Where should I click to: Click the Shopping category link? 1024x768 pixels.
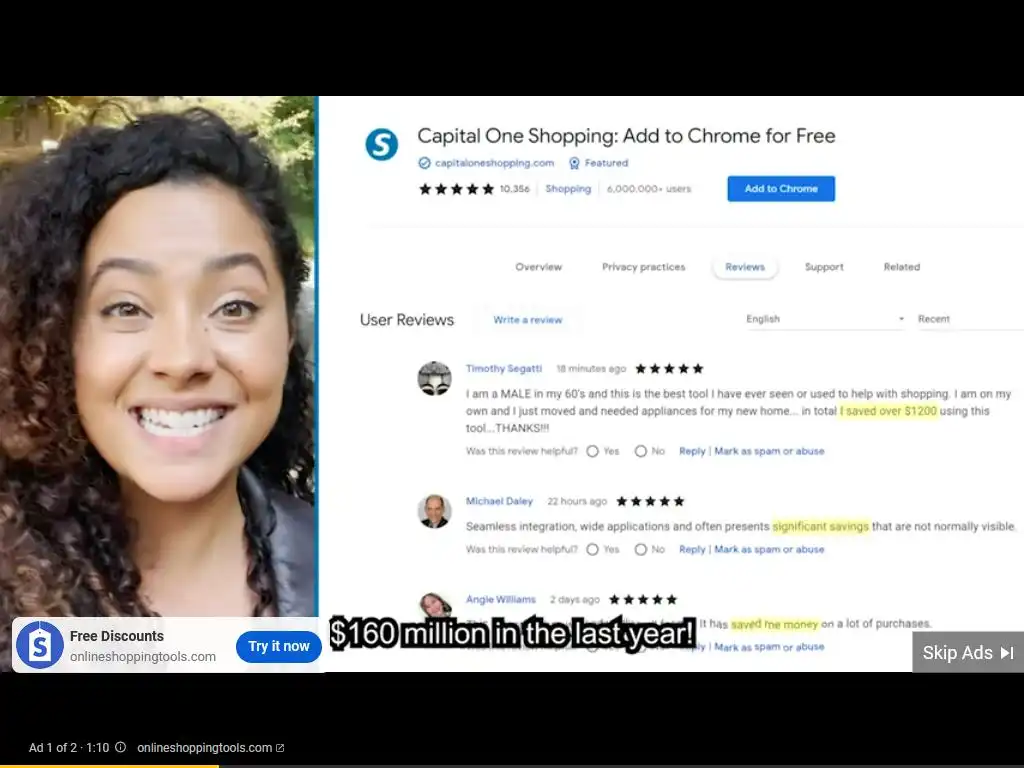(x=568, y=189)
